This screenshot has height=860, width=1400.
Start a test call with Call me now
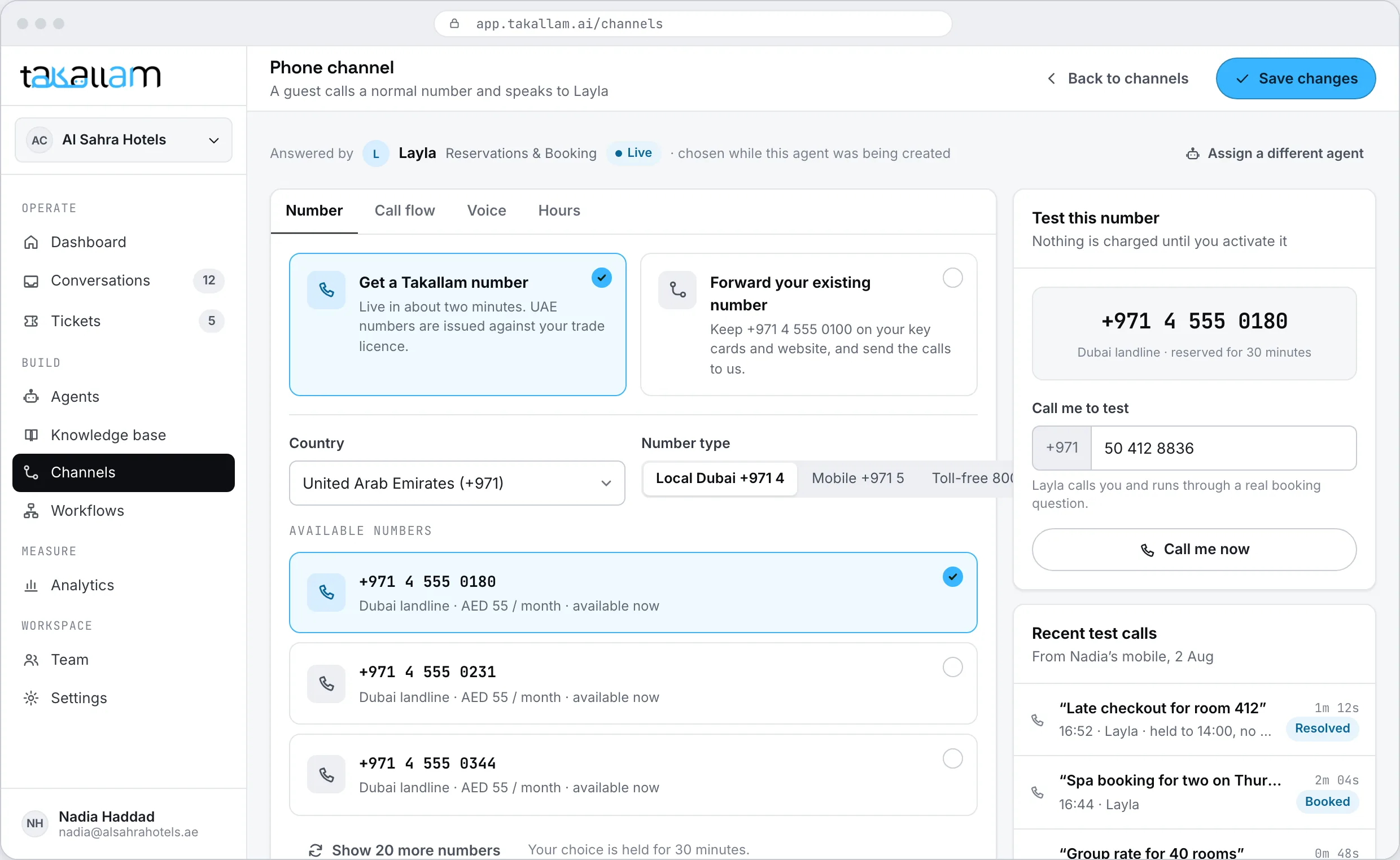click(x=1193, y=550)
